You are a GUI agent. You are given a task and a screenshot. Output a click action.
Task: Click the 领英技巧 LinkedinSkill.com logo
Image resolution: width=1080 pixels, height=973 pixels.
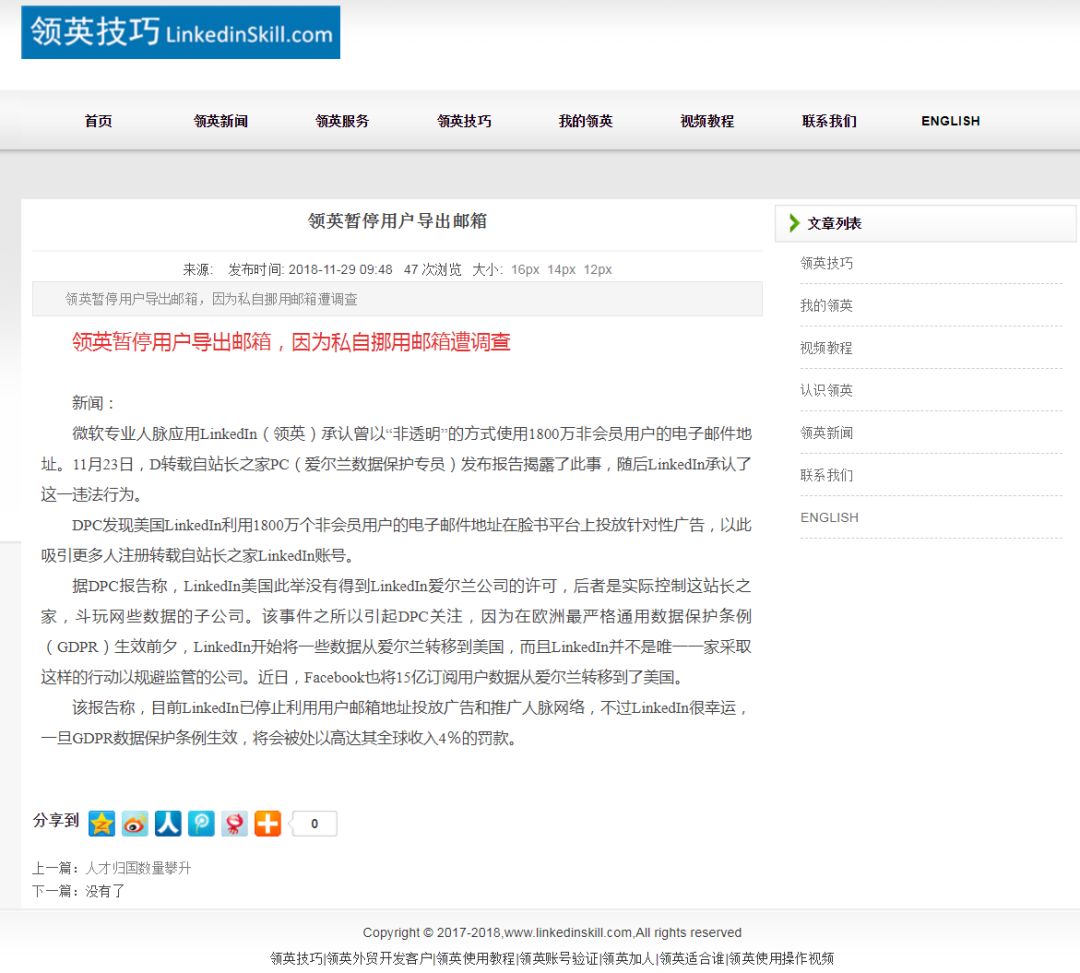(x=180, y=32)
